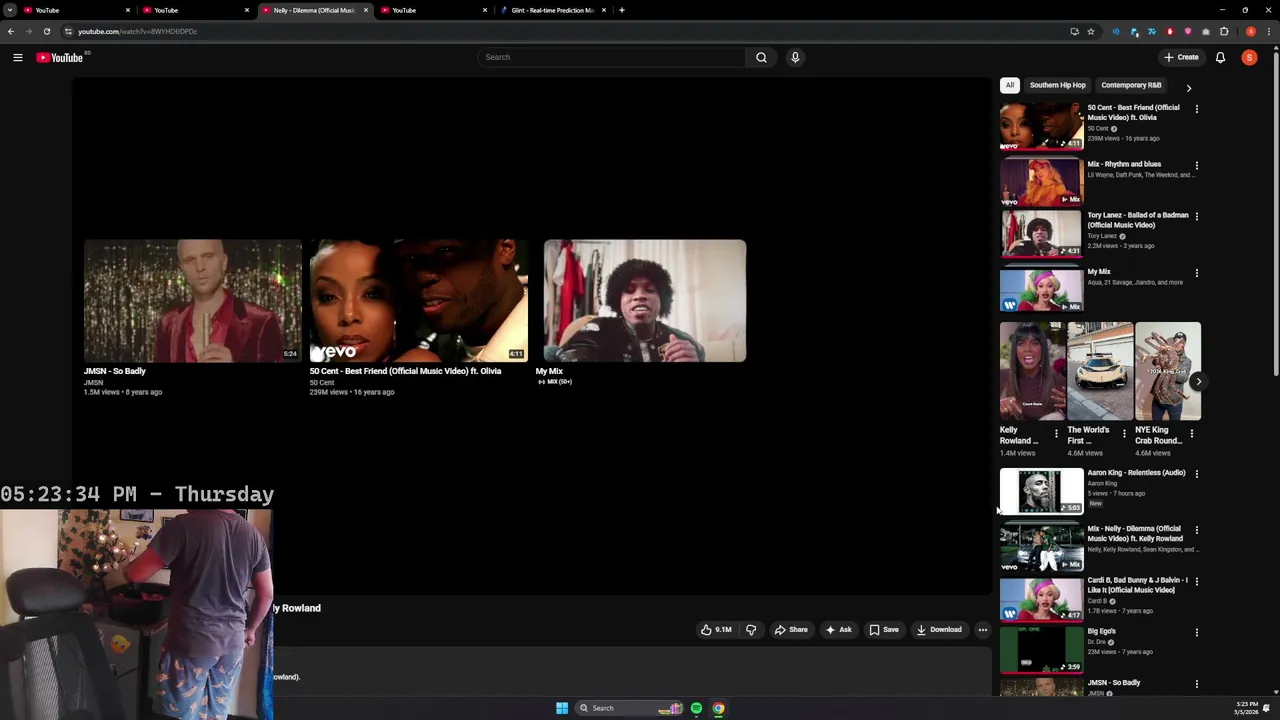Download the video
This screenshot has width=1280, height=720.
coord(940,630)
